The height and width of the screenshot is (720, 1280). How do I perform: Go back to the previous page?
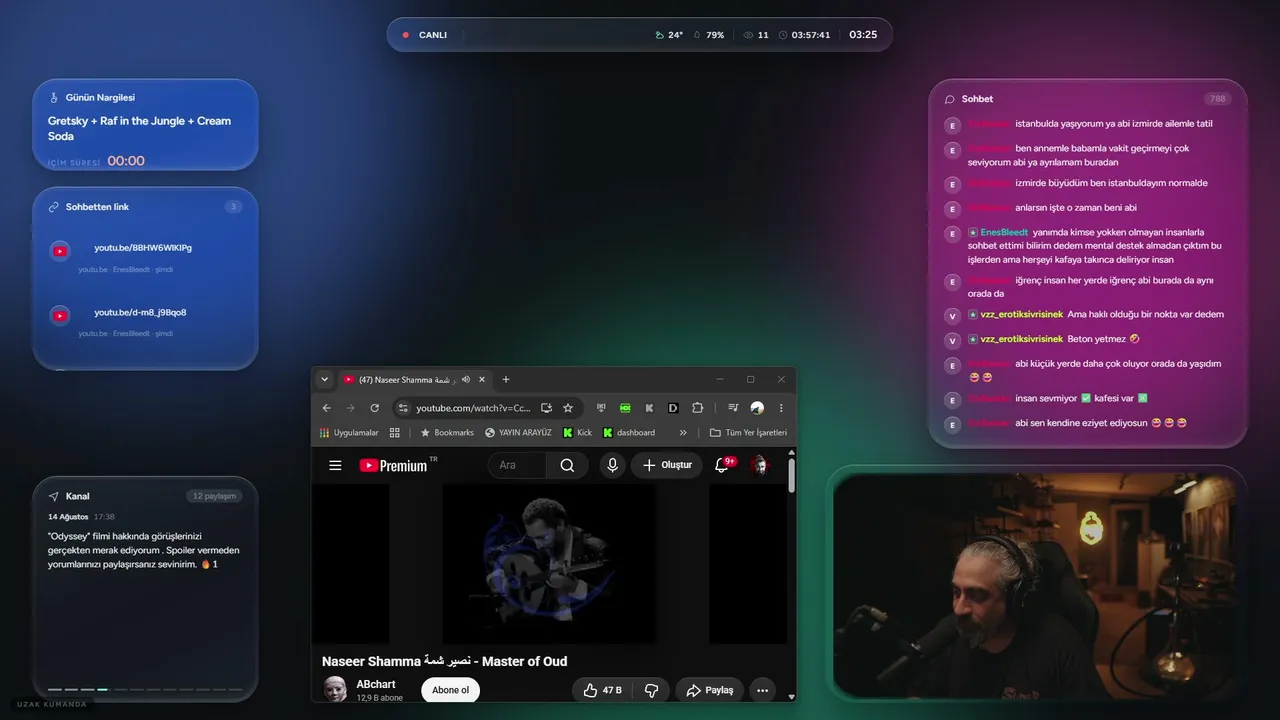[327, 408]
